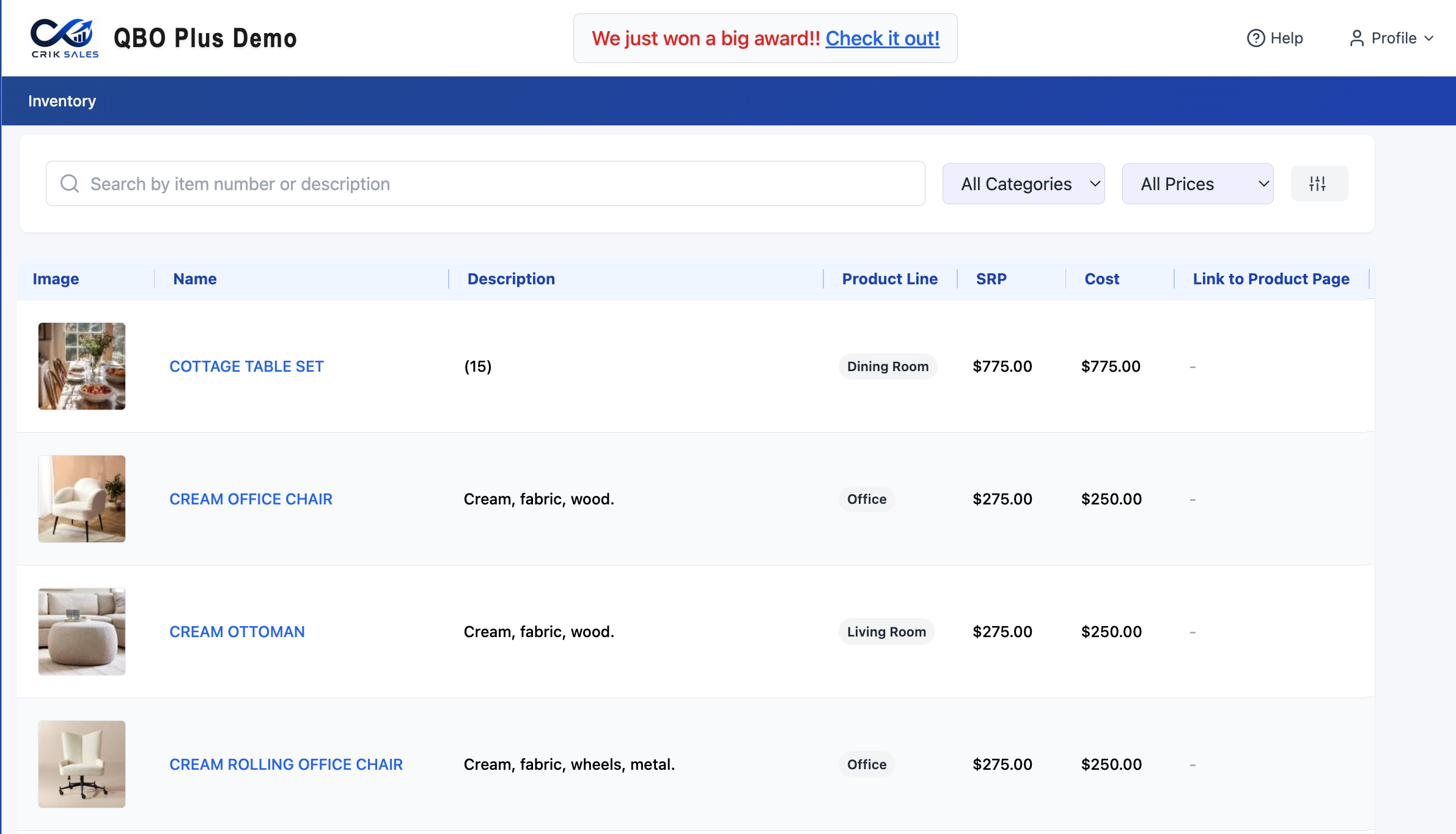Open the CREAM OFFICE CHAIR item
Screen dimensions: 1456x834
coord(251,499)
